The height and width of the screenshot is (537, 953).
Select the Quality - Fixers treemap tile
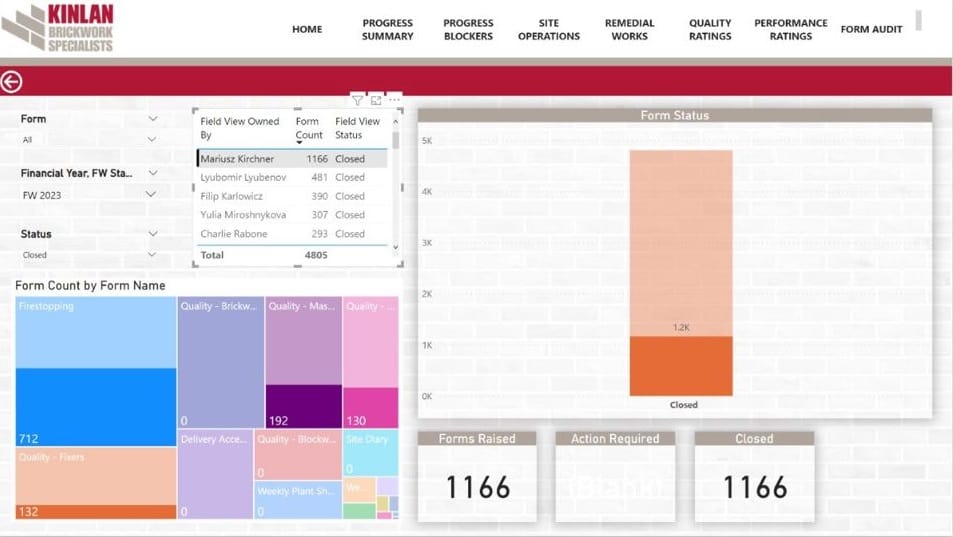point(96,484)
